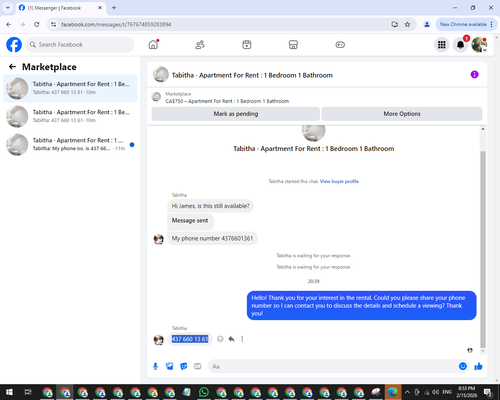Open the Chrome profile icon
This screenshot has height=400, width=500.
(427, 24)
